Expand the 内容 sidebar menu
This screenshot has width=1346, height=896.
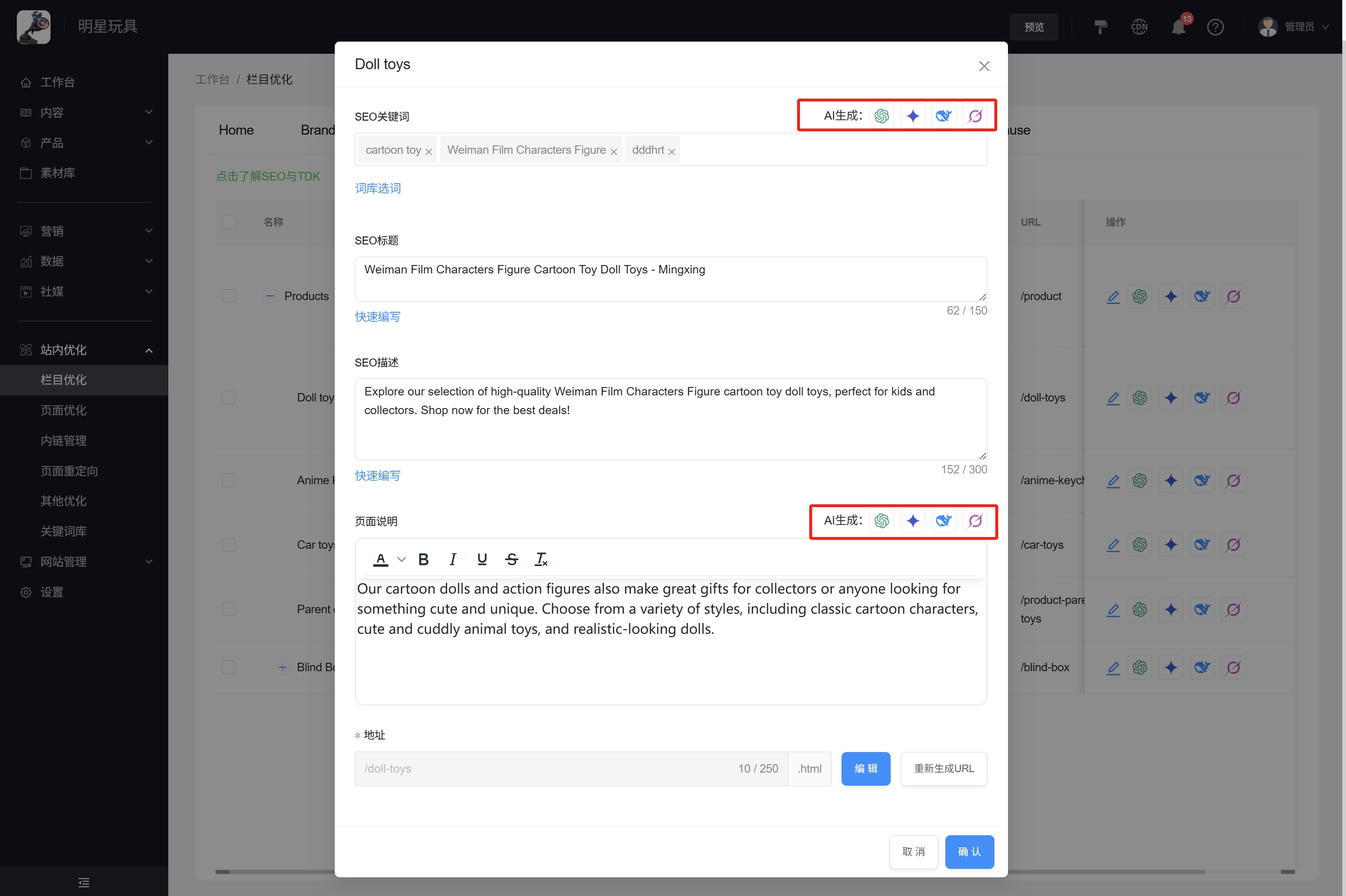(84, 113)
